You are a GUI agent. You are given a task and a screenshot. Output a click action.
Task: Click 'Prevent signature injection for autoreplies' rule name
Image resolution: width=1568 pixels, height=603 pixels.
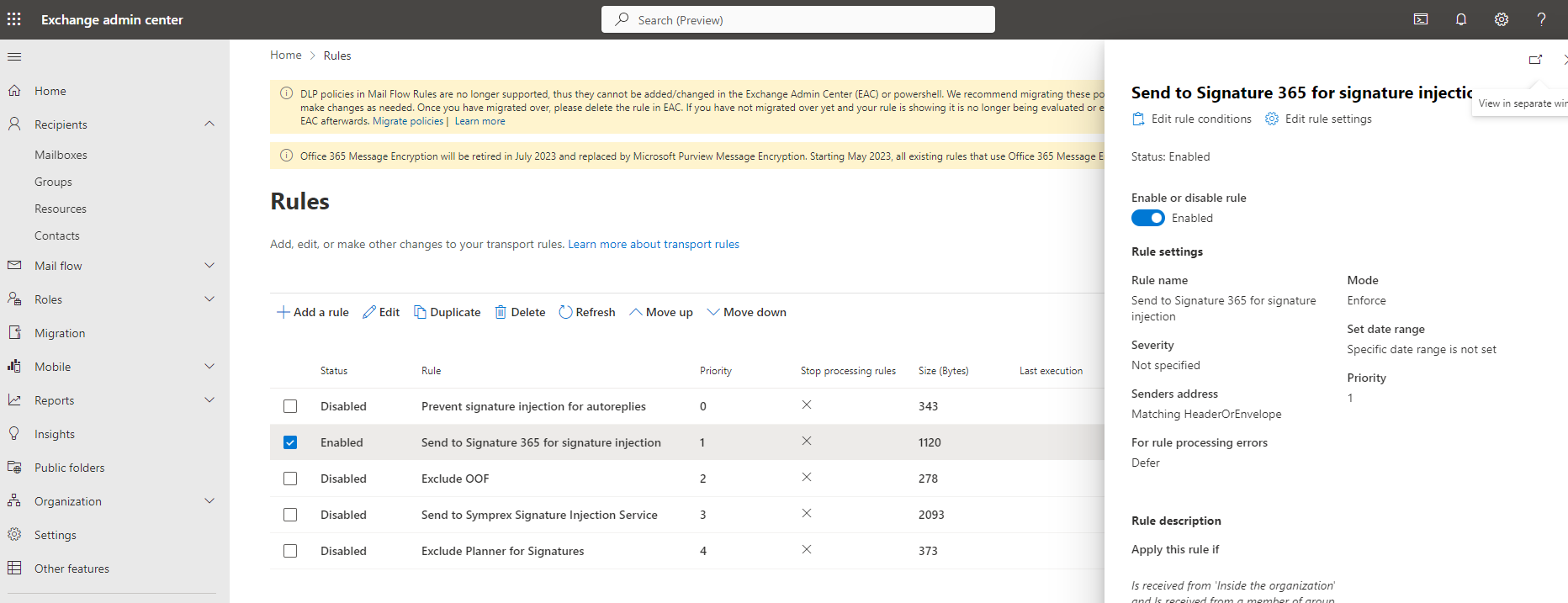pos(533,406)
